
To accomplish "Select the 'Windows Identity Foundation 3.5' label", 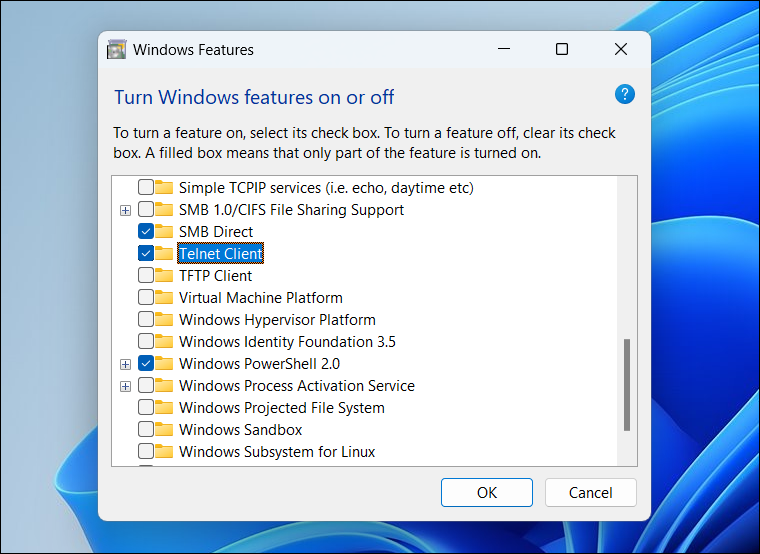I will pyautogui.click(x=287, y=341).
